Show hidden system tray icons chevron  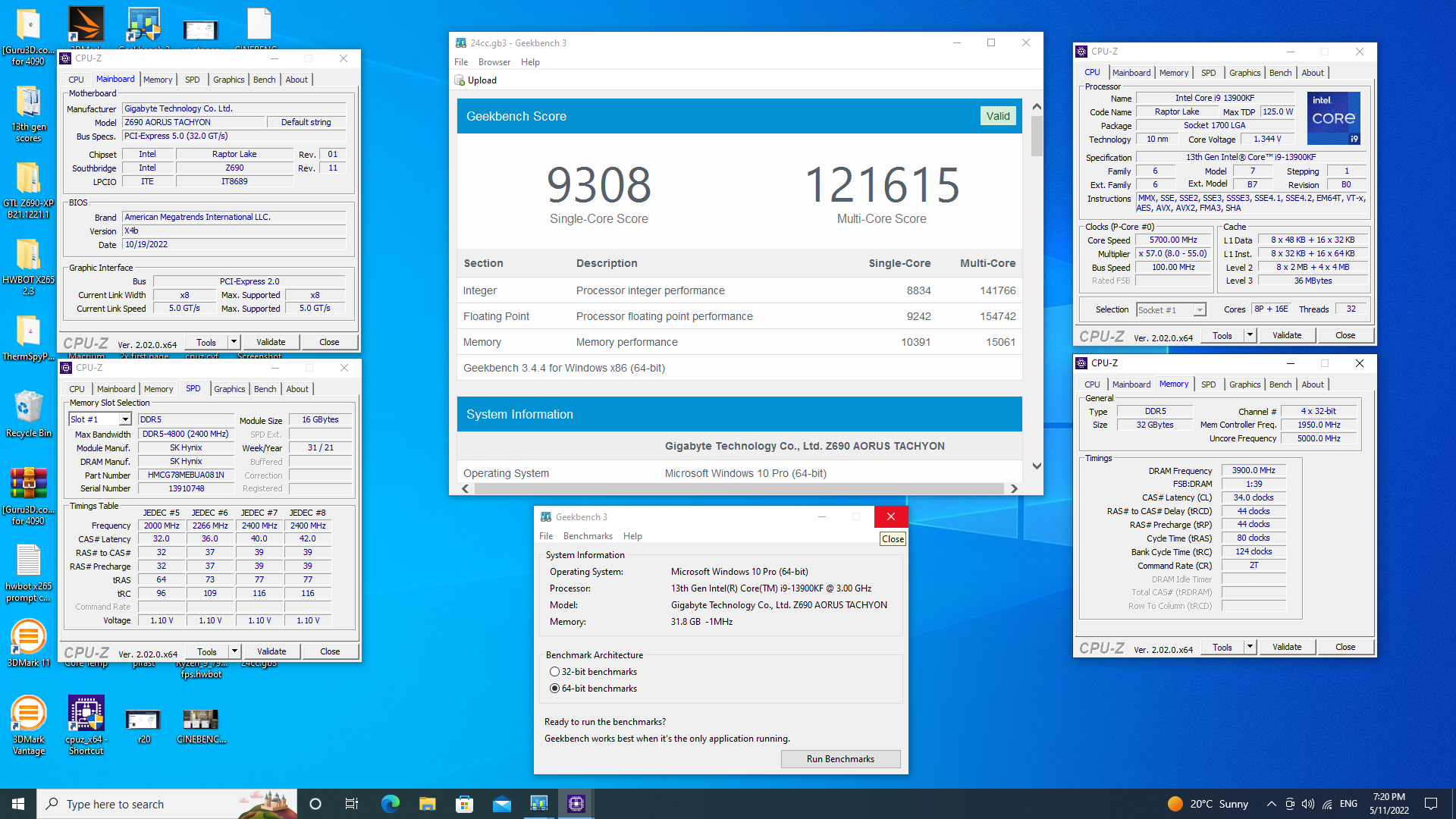(x=1271, y=804)
